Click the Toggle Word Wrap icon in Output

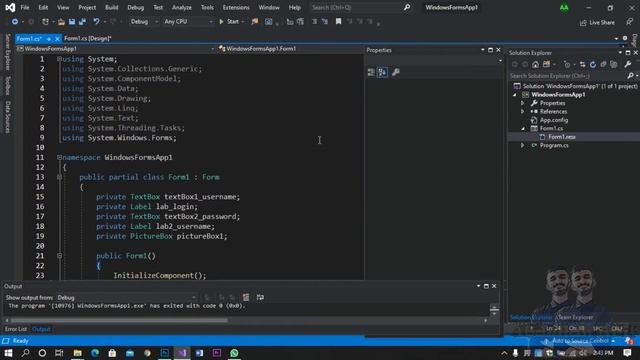260,297
